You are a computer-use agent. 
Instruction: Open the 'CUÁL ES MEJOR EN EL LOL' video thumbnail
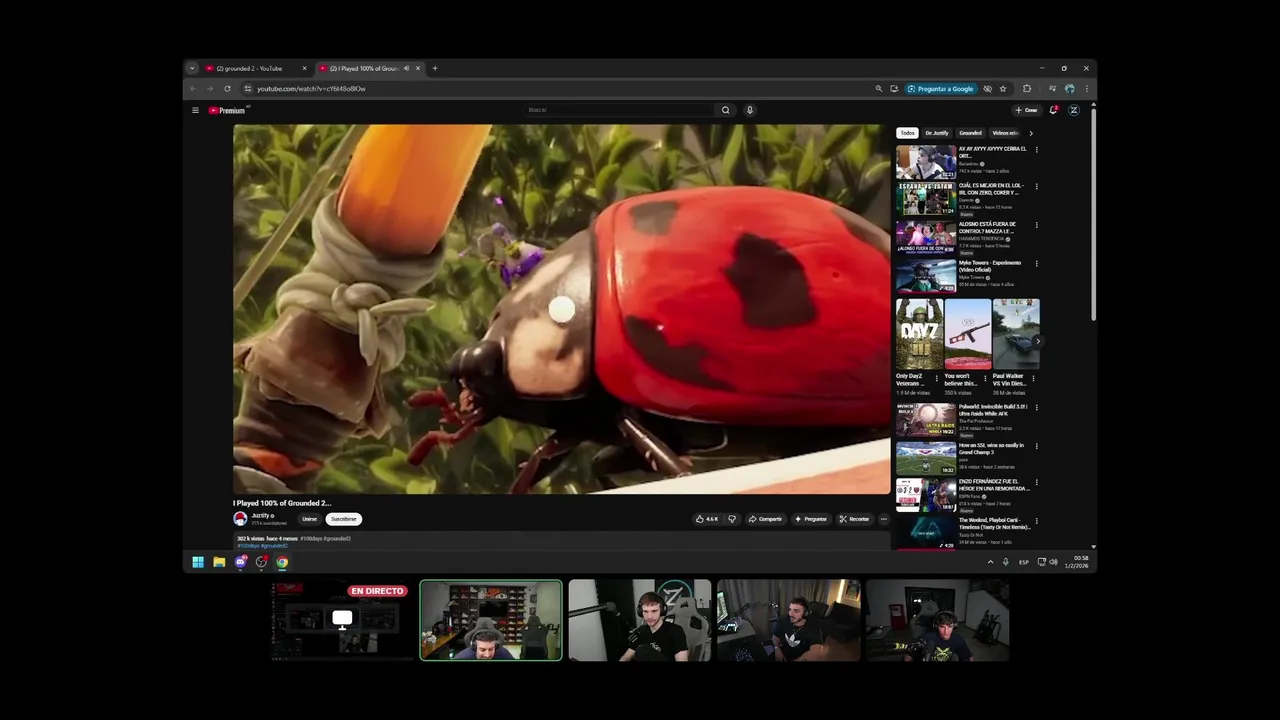tap(926, 199)
